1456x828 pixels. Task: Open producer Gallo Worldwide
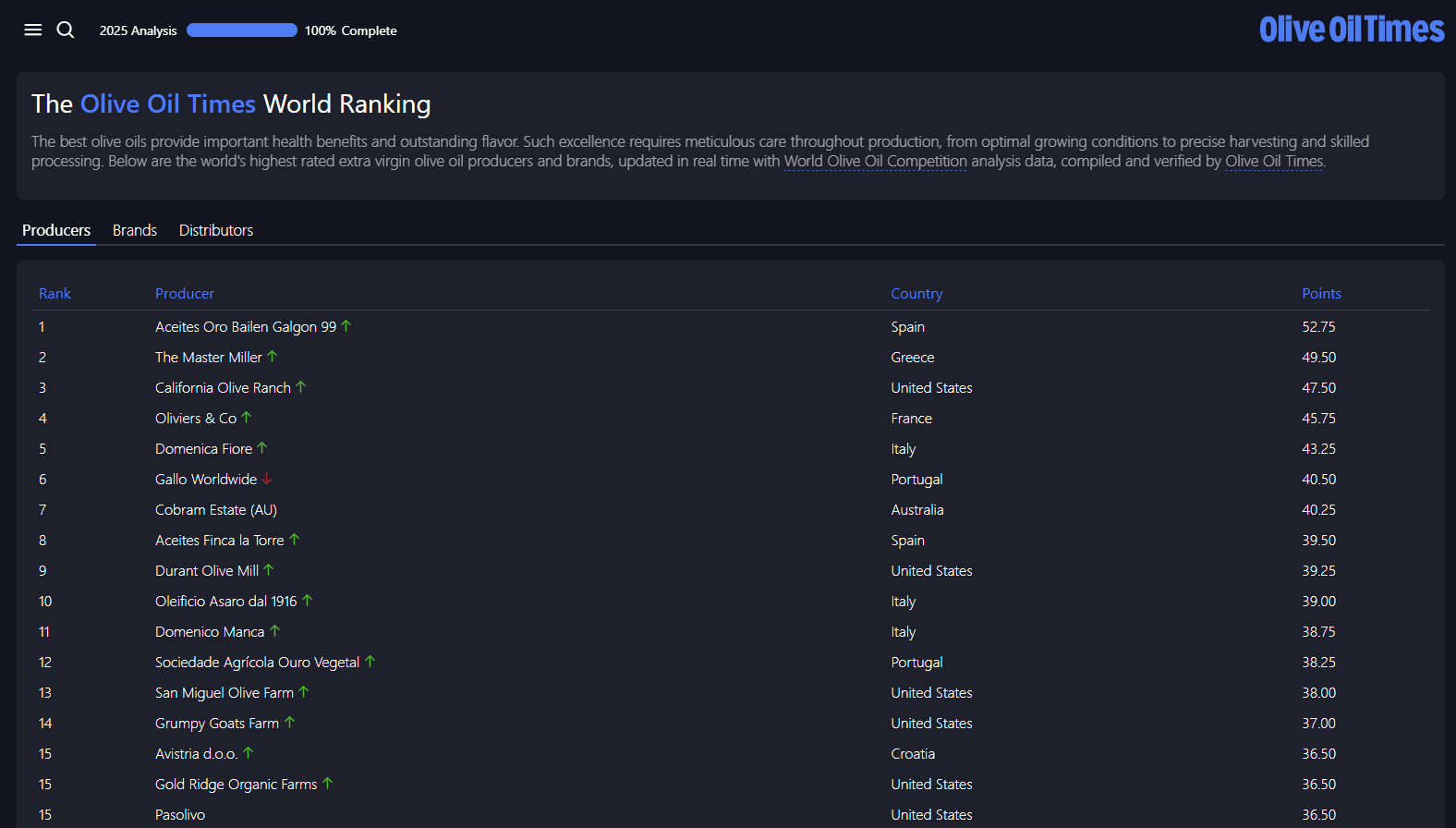[x=206, y=480]
